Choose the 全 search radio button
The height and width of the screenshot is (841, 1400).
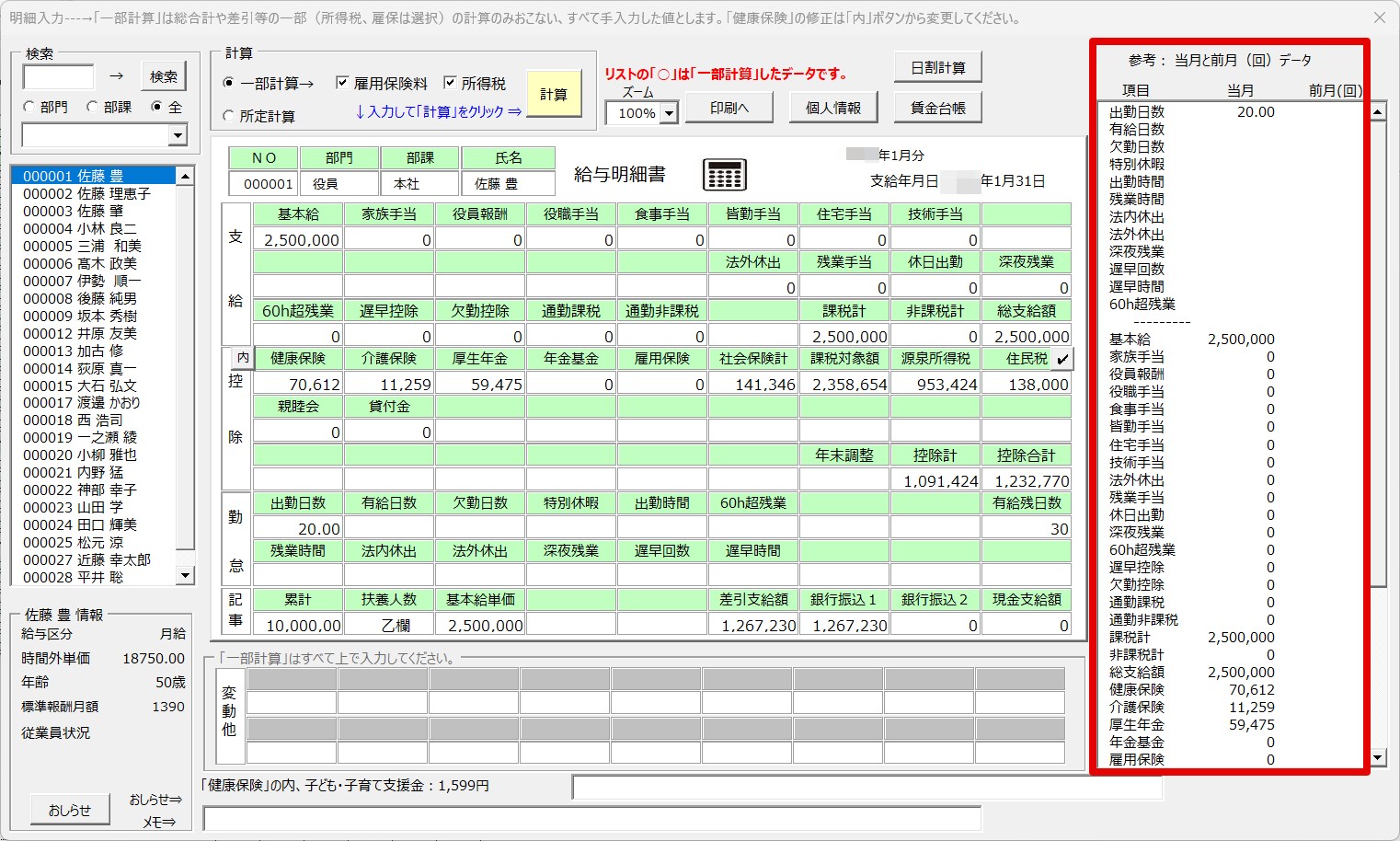[x=156, y=107]
